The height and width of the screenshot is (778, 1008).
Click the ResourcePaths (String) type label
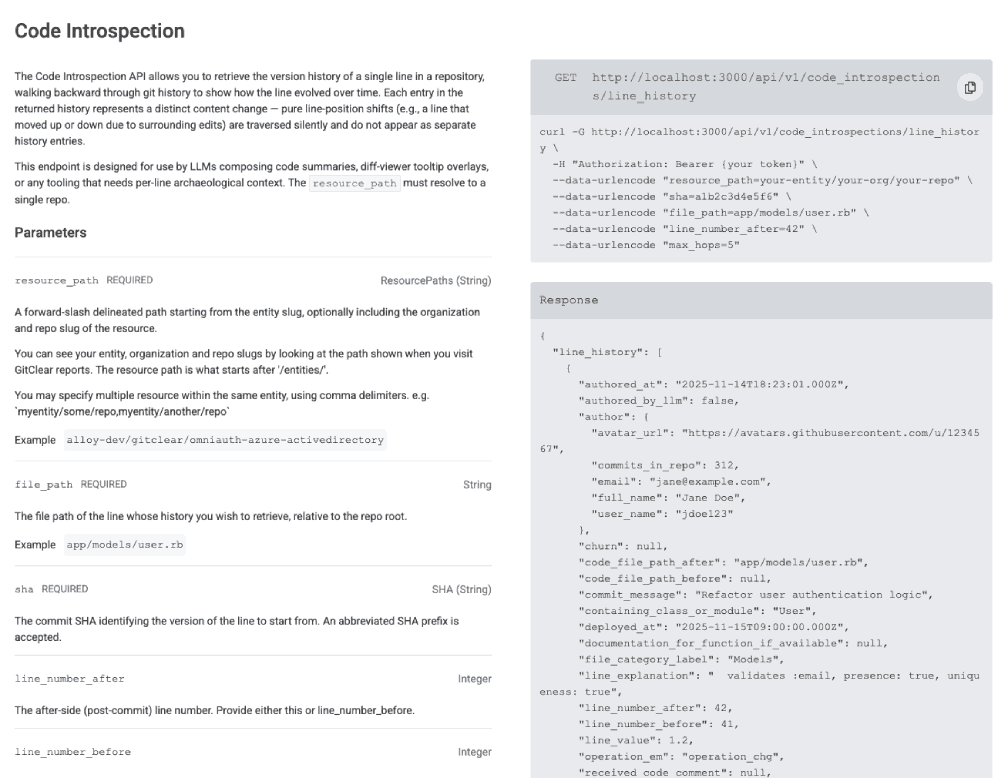click(436, 281)
